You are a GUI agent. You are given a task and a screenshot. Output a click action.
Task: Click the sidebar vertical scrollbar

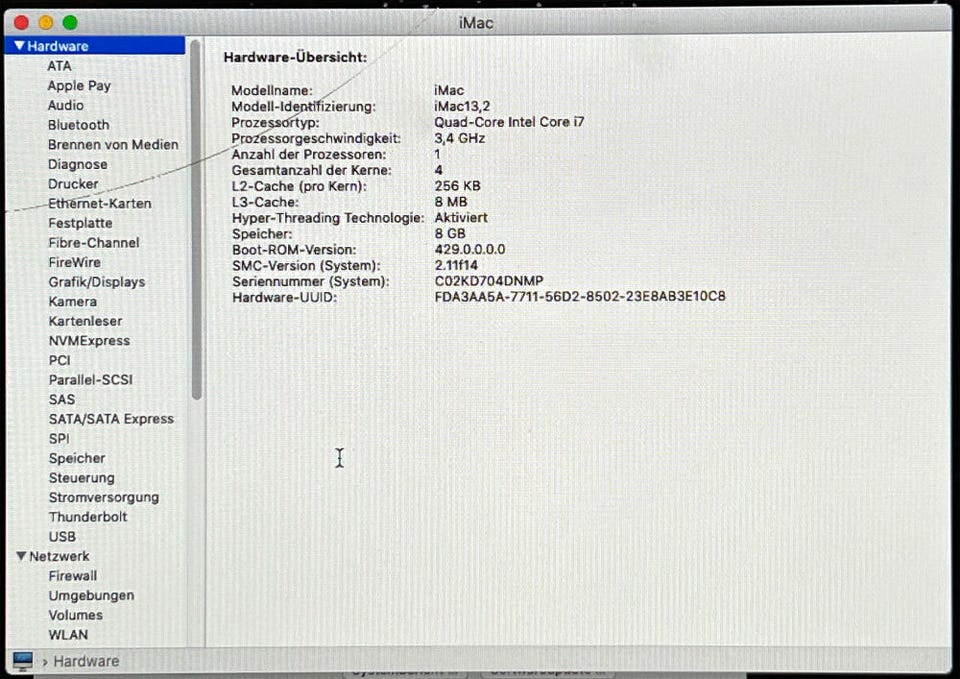coord(196,220)
